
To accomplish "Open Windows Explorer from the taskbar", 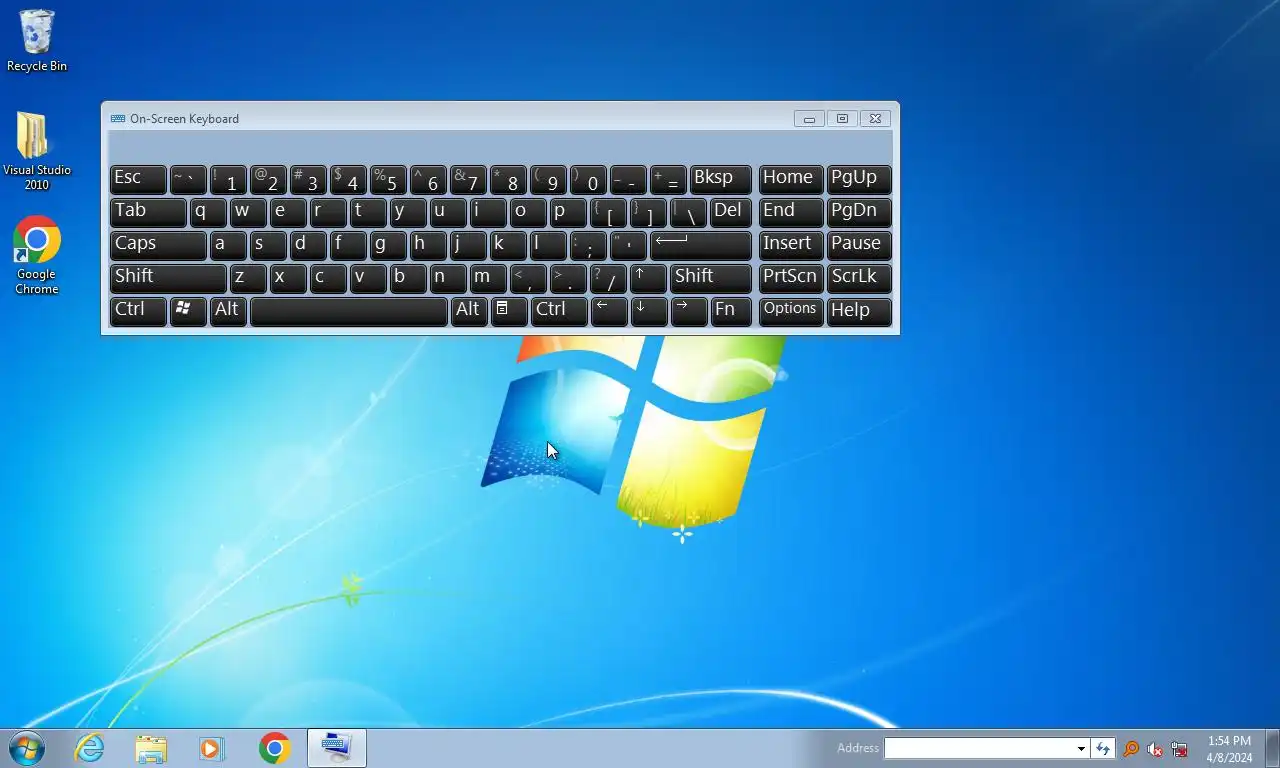I will 151,748.
